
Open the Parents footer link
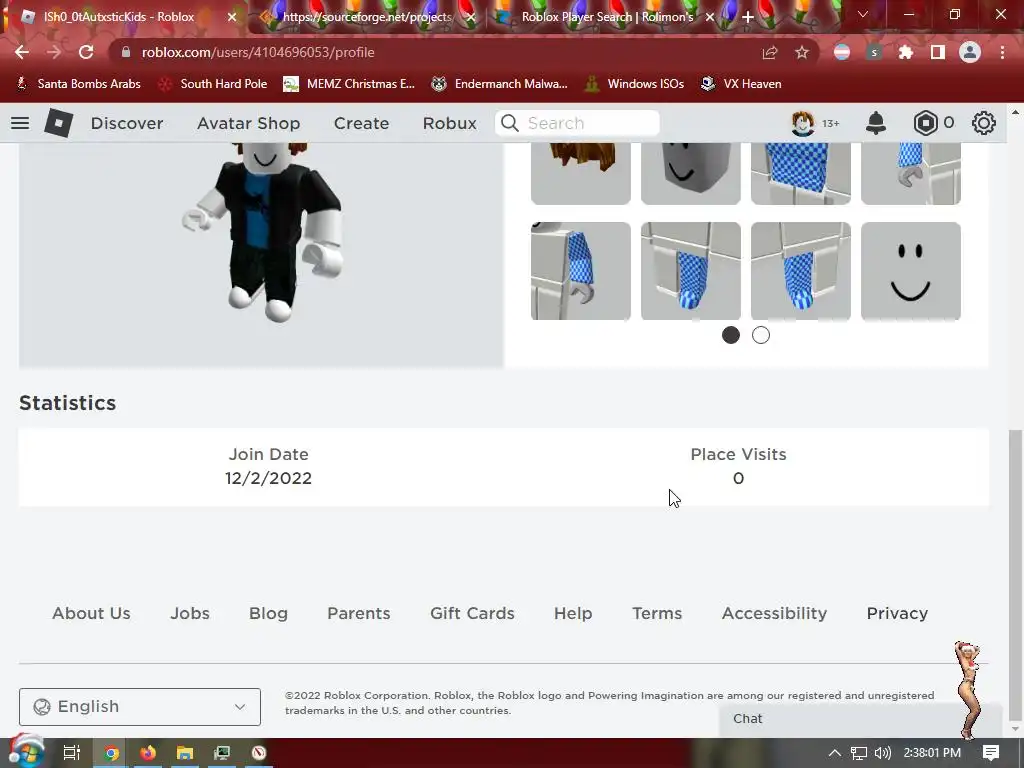(359, 613)
